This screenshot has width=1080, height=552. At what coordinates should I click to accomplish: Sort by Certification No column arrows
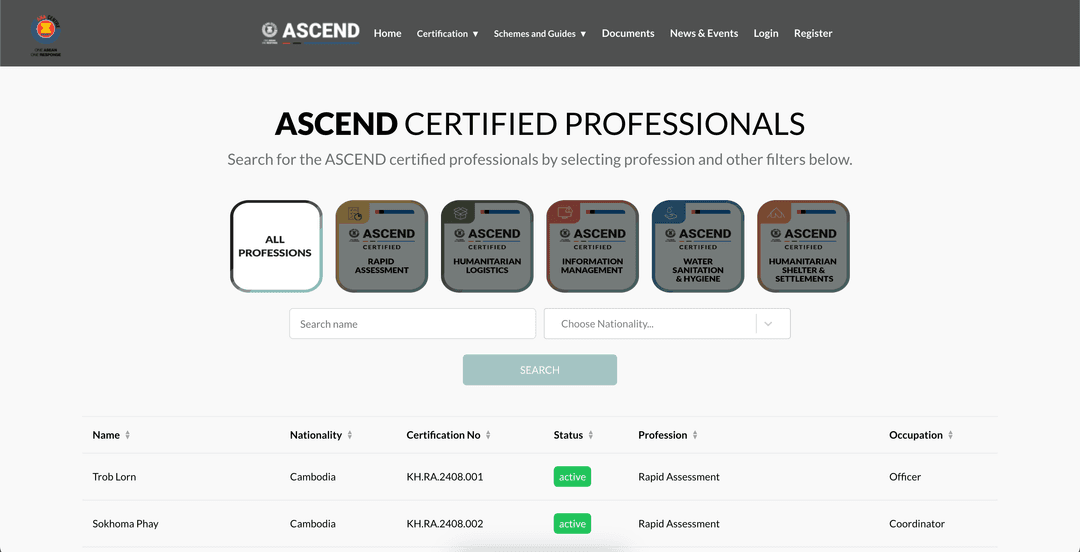(x=488, y=436)
